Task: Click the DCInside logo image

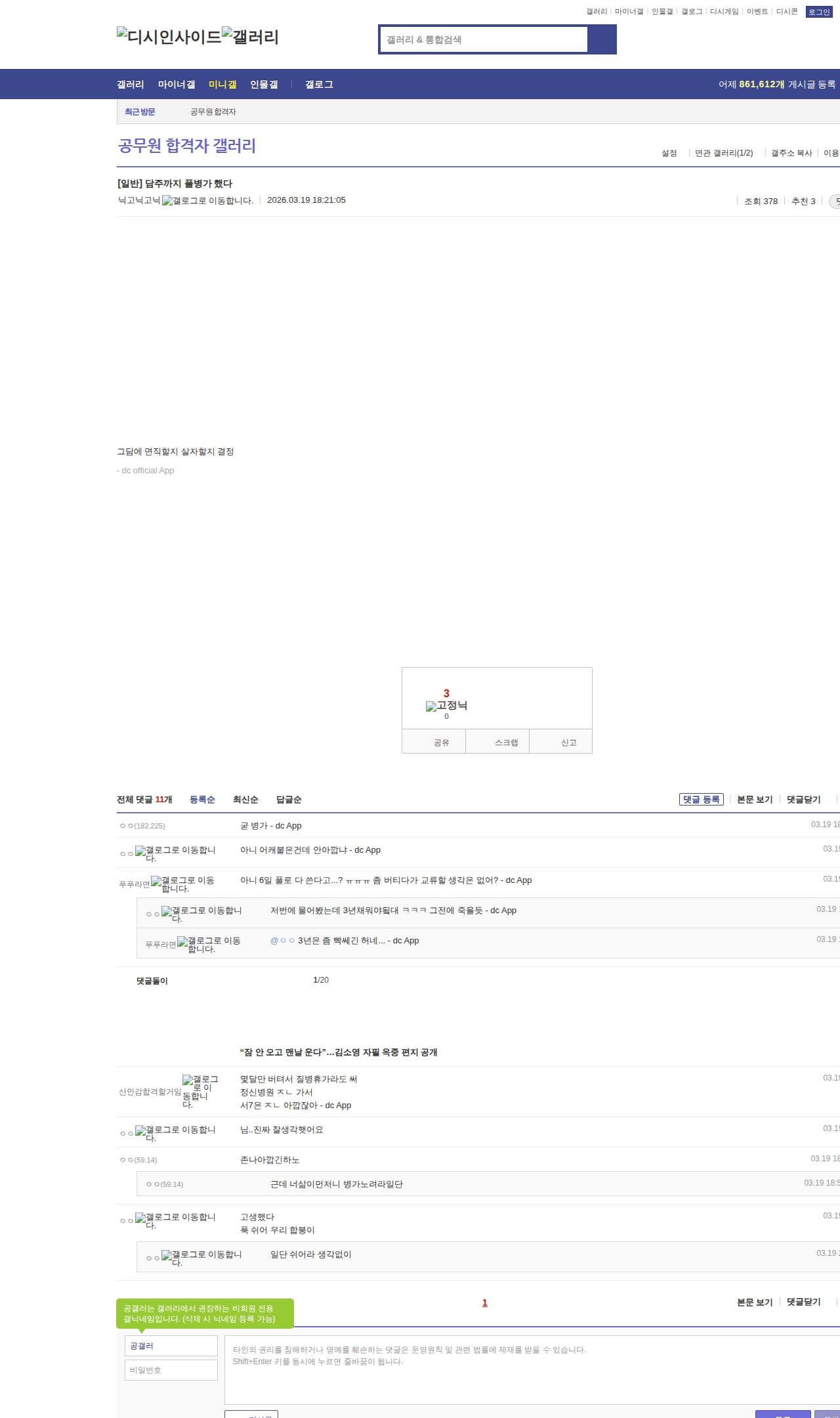Action: [x=169, y=37]
